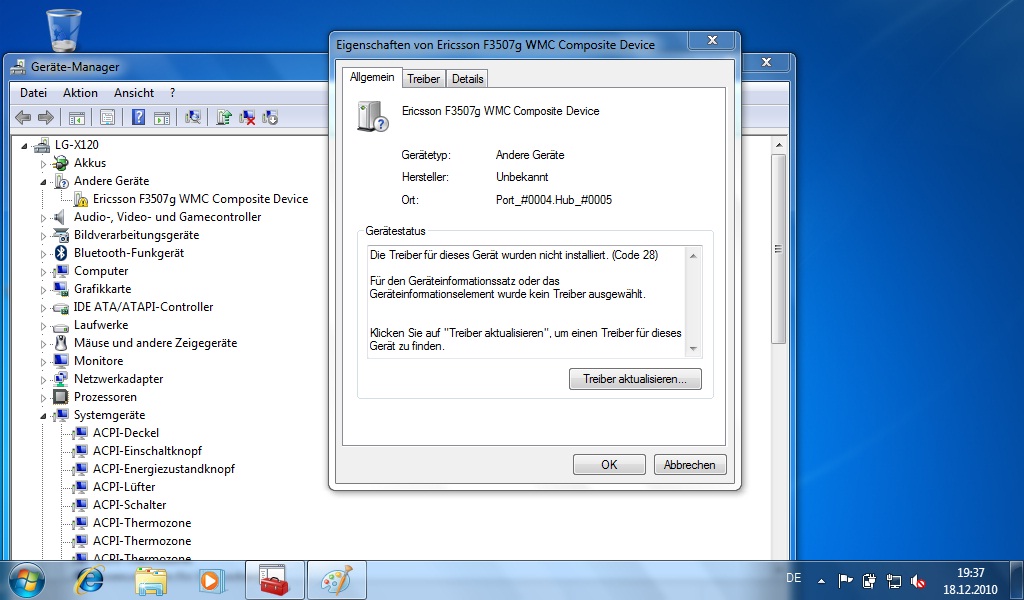This screenshot has height=600, width=1024.
Task: Click the disable device toolbar icon
Action: [x=270, y=118]
